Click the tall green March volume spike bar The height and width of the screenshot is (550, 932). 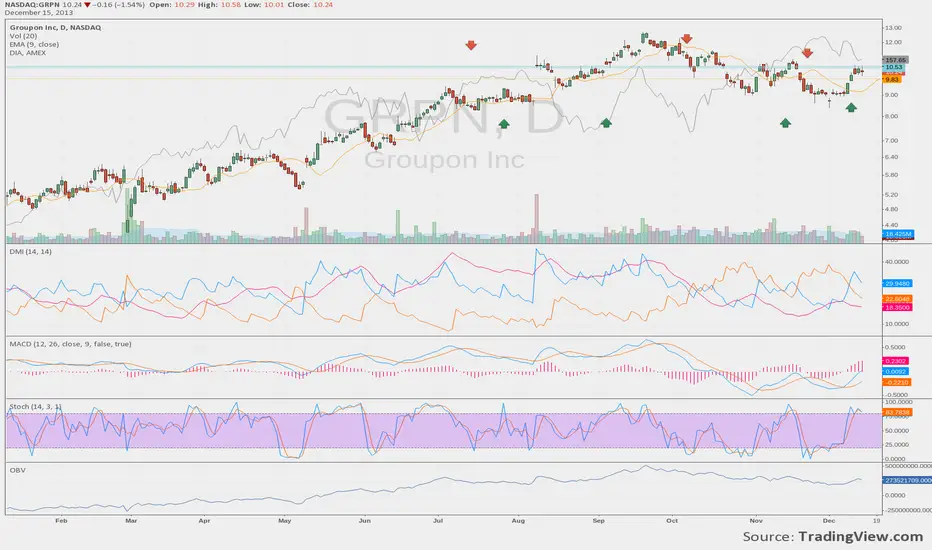[129, 215]
